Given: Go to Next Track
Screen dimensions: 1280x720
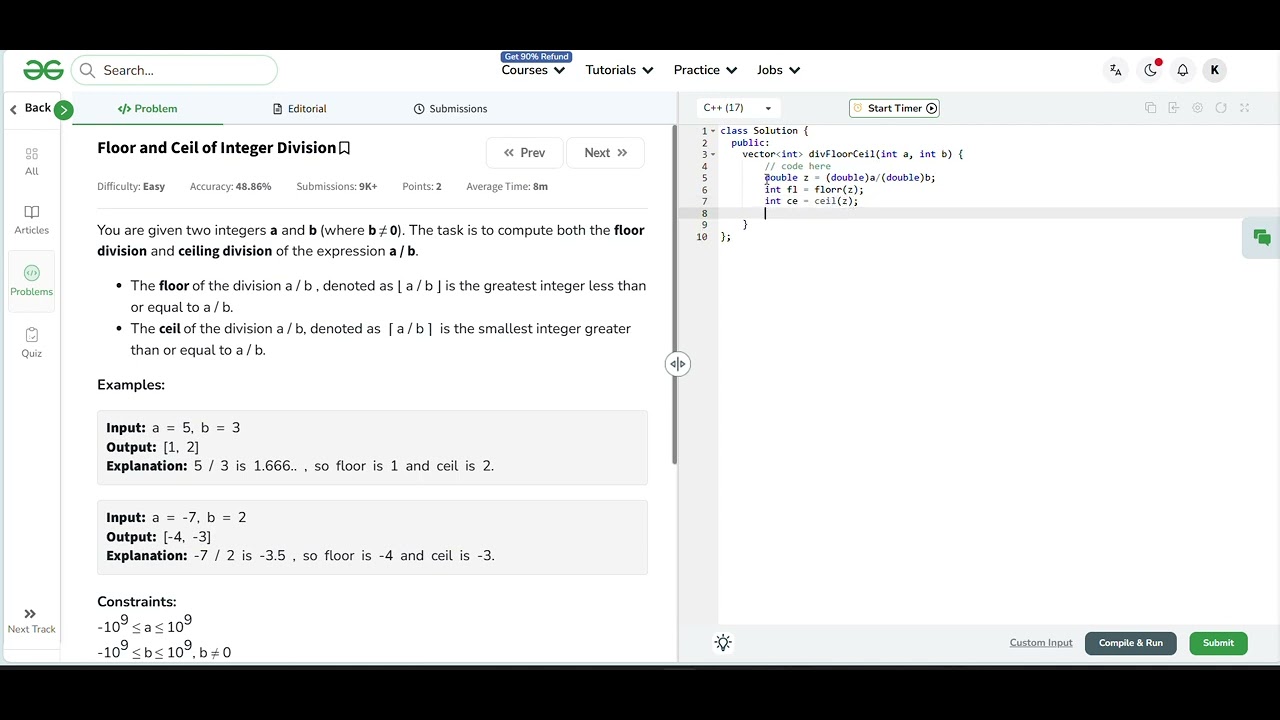Looking at the screenshot, I should (32, 621).
